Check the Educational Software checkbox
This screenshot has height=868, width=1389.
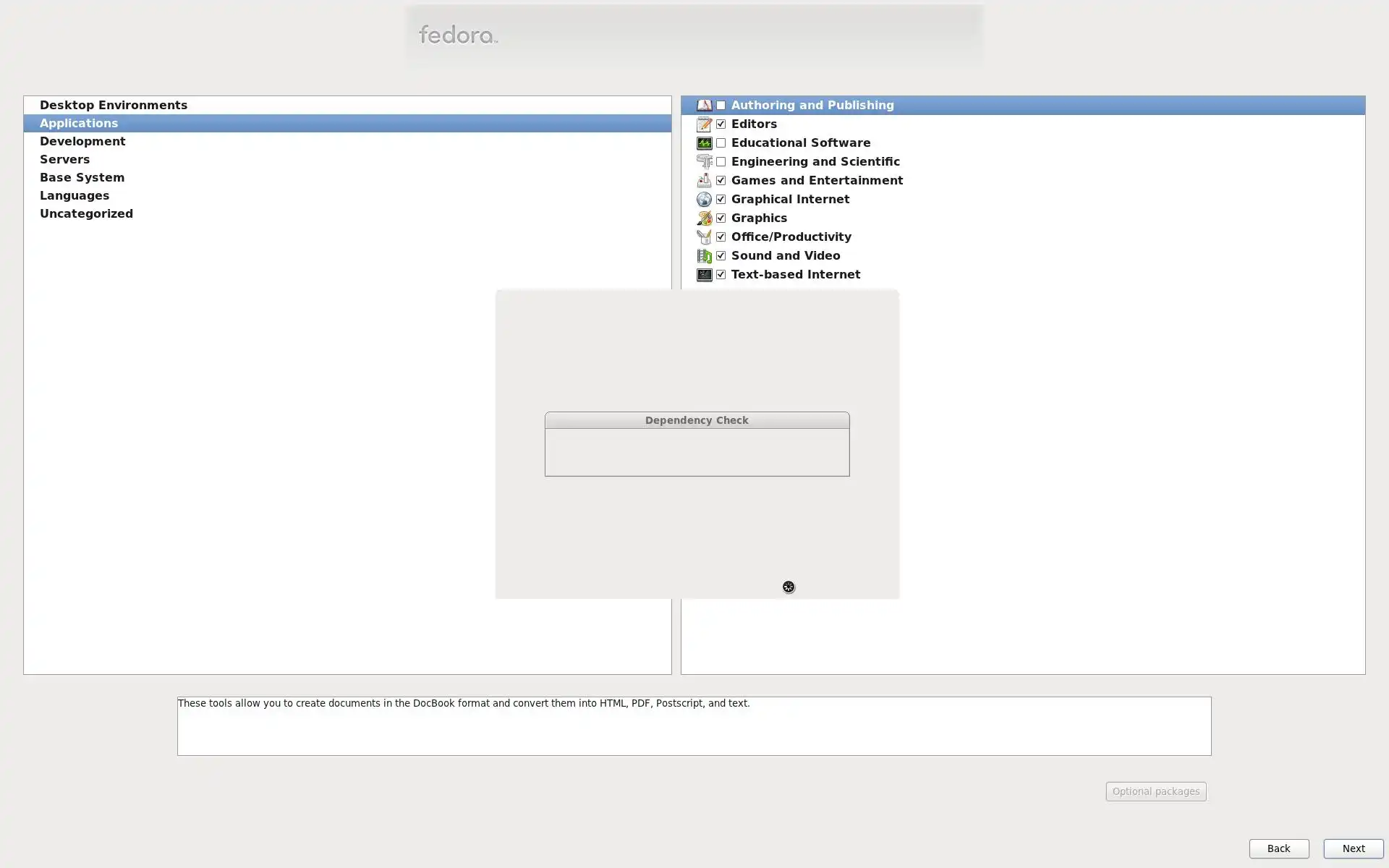pyautogui.click(x=721, y=143)
